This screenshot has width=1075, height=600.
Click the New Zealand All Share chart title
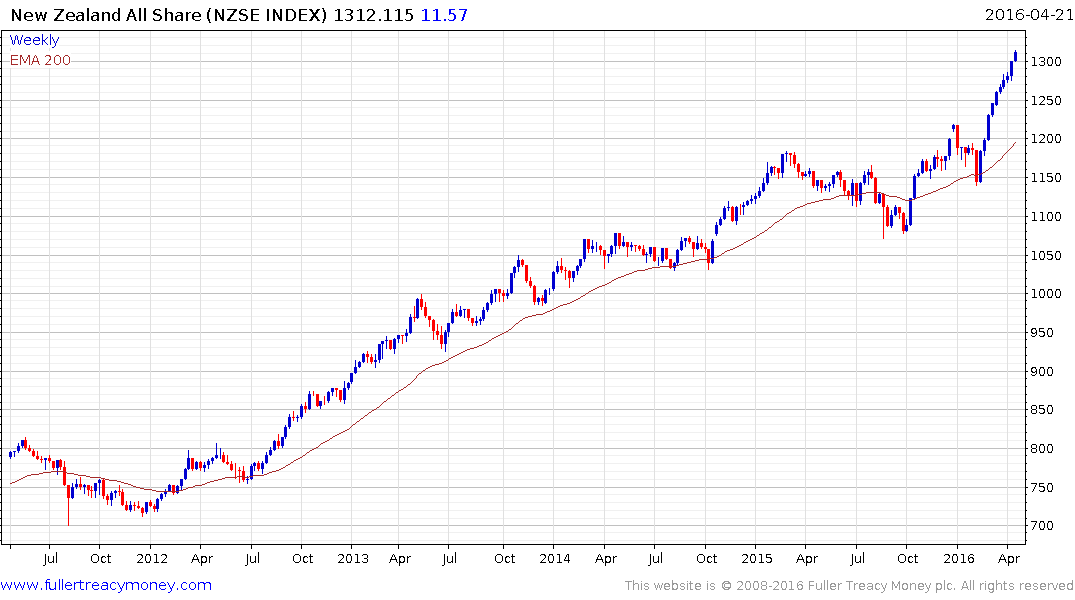169,15
